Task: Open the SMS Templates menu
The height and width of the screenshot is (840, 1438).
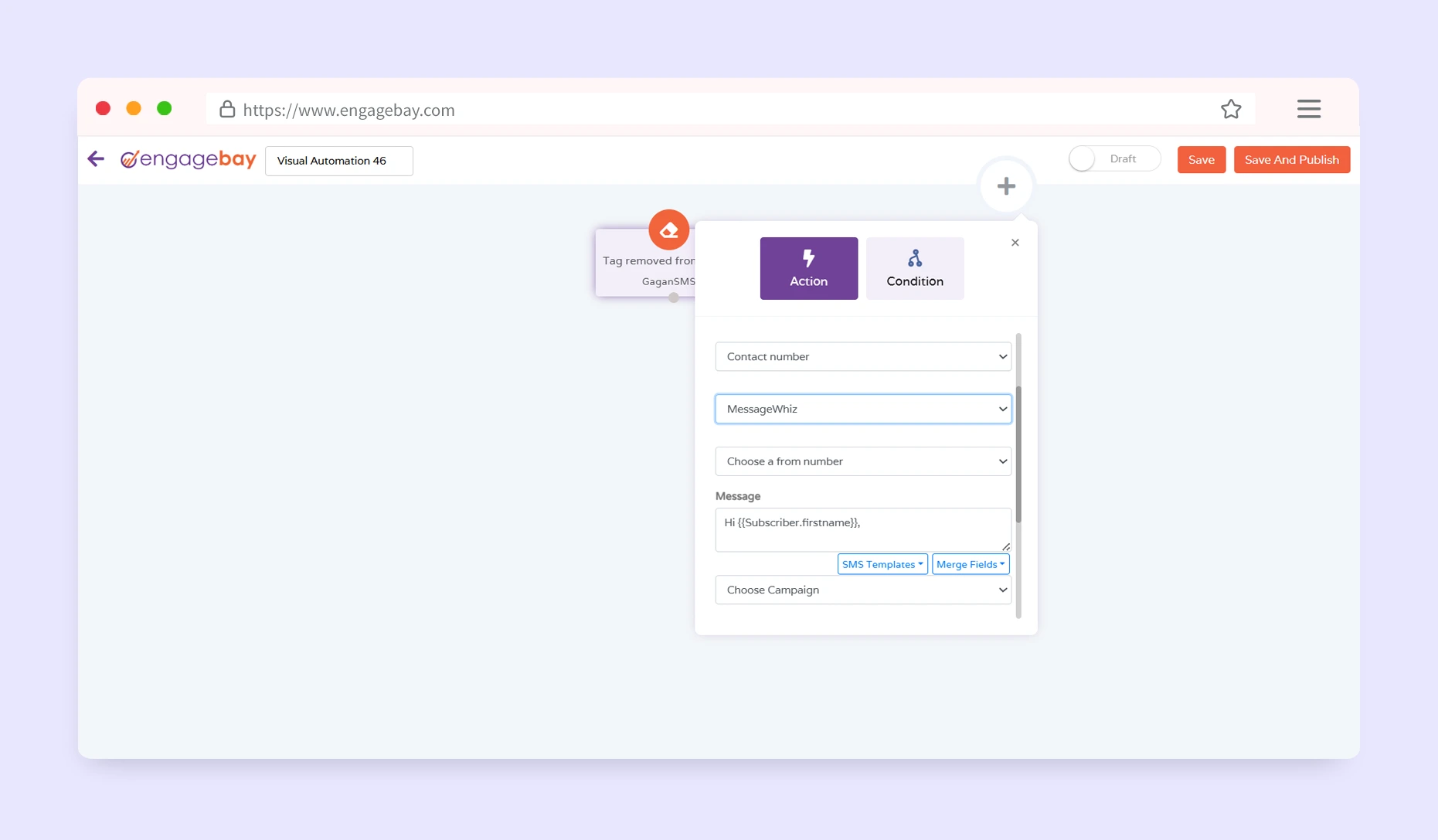Action: tap(882, 564)
